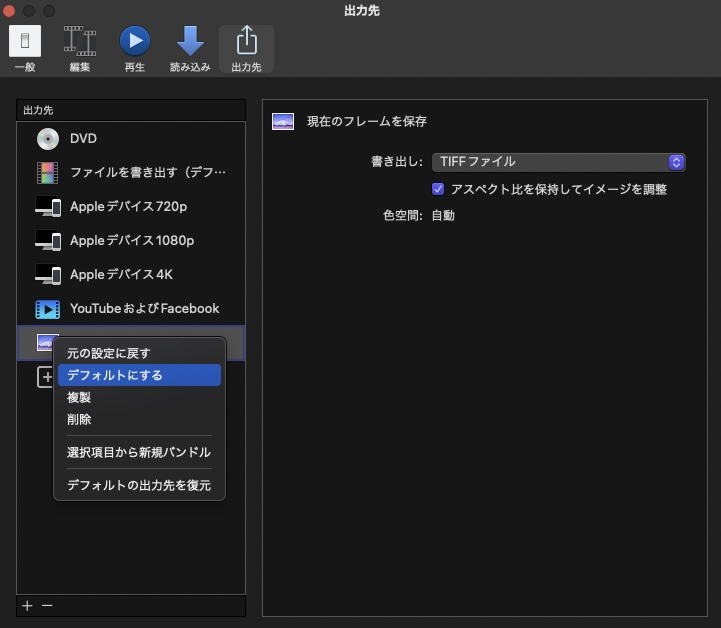Select the 出力先 toolbar icon
Screen dimensions: 721x628
point(246,48)
